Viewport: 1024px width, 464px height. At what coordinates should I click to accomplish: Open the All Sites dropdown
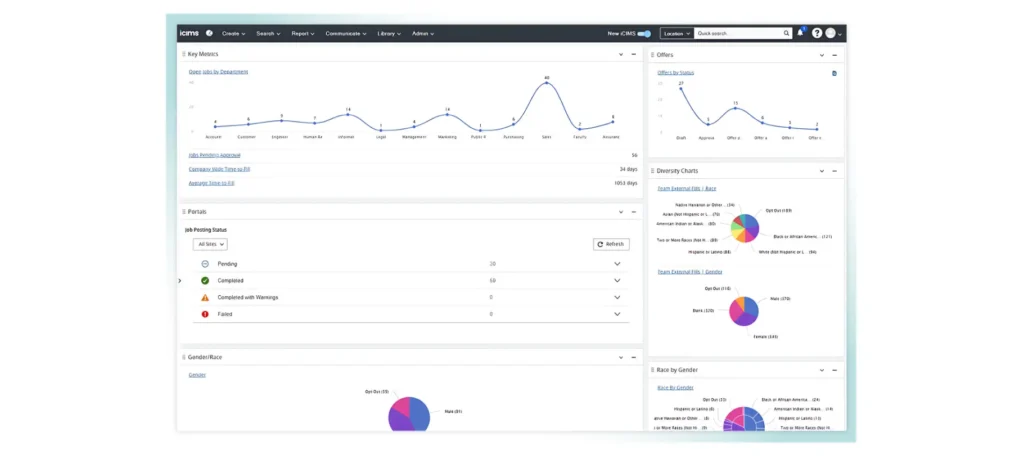[x=210, y=244]
